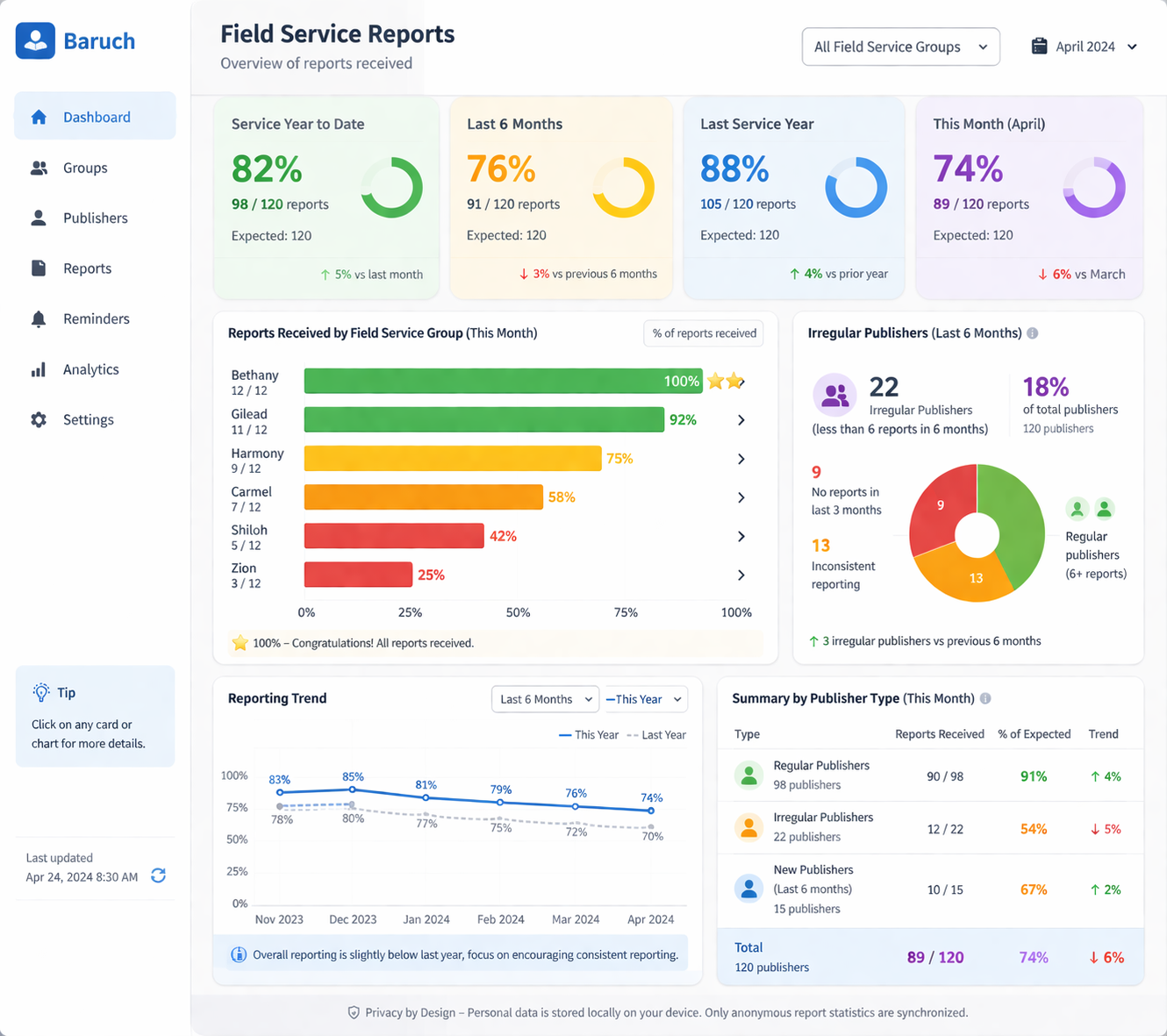Go to Groups in the sidebar
Viewport: 1167px width, 1036px height.
[x=85, y=168]
